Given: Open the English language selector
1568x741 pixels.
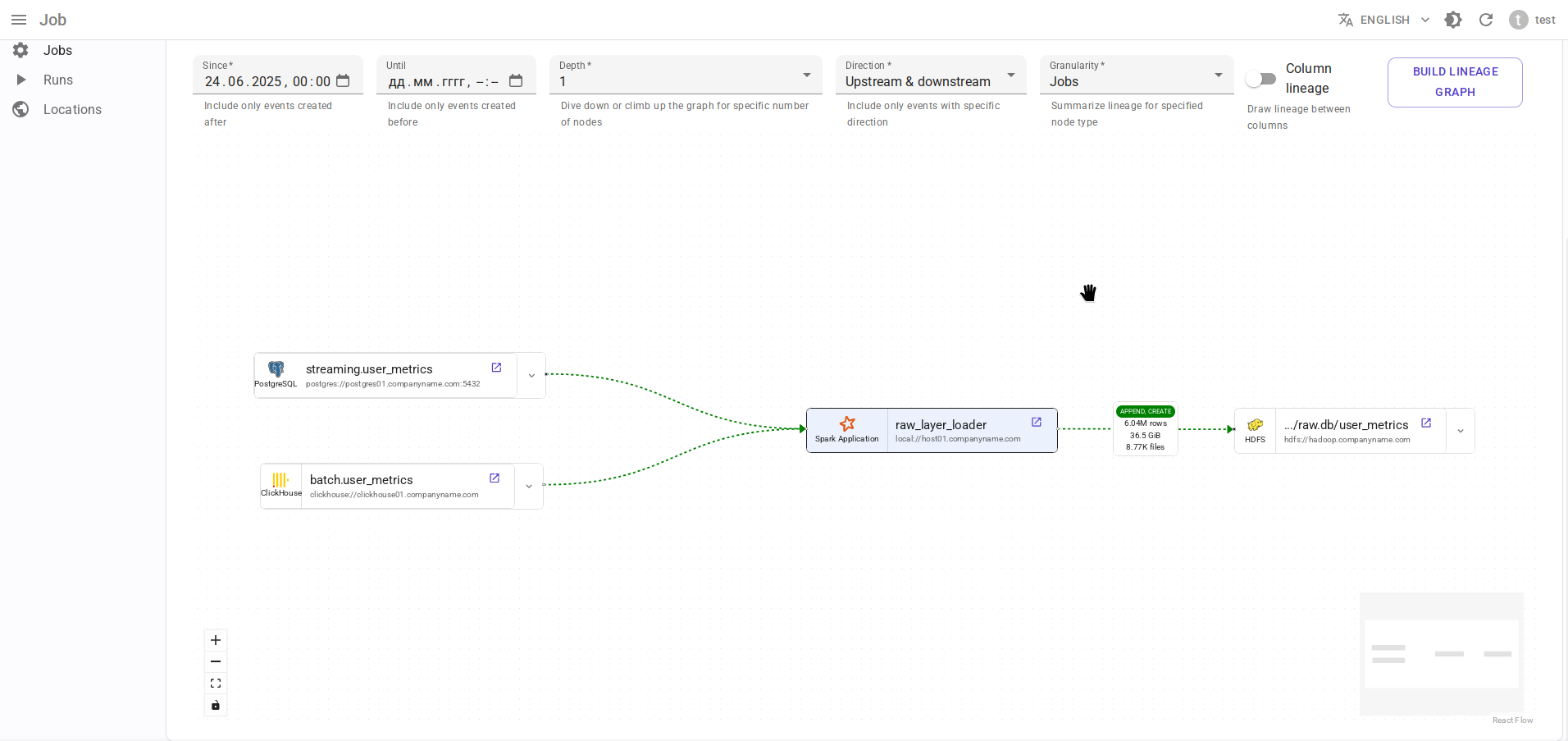Looking at the screenshot, I should (1384, 20).
